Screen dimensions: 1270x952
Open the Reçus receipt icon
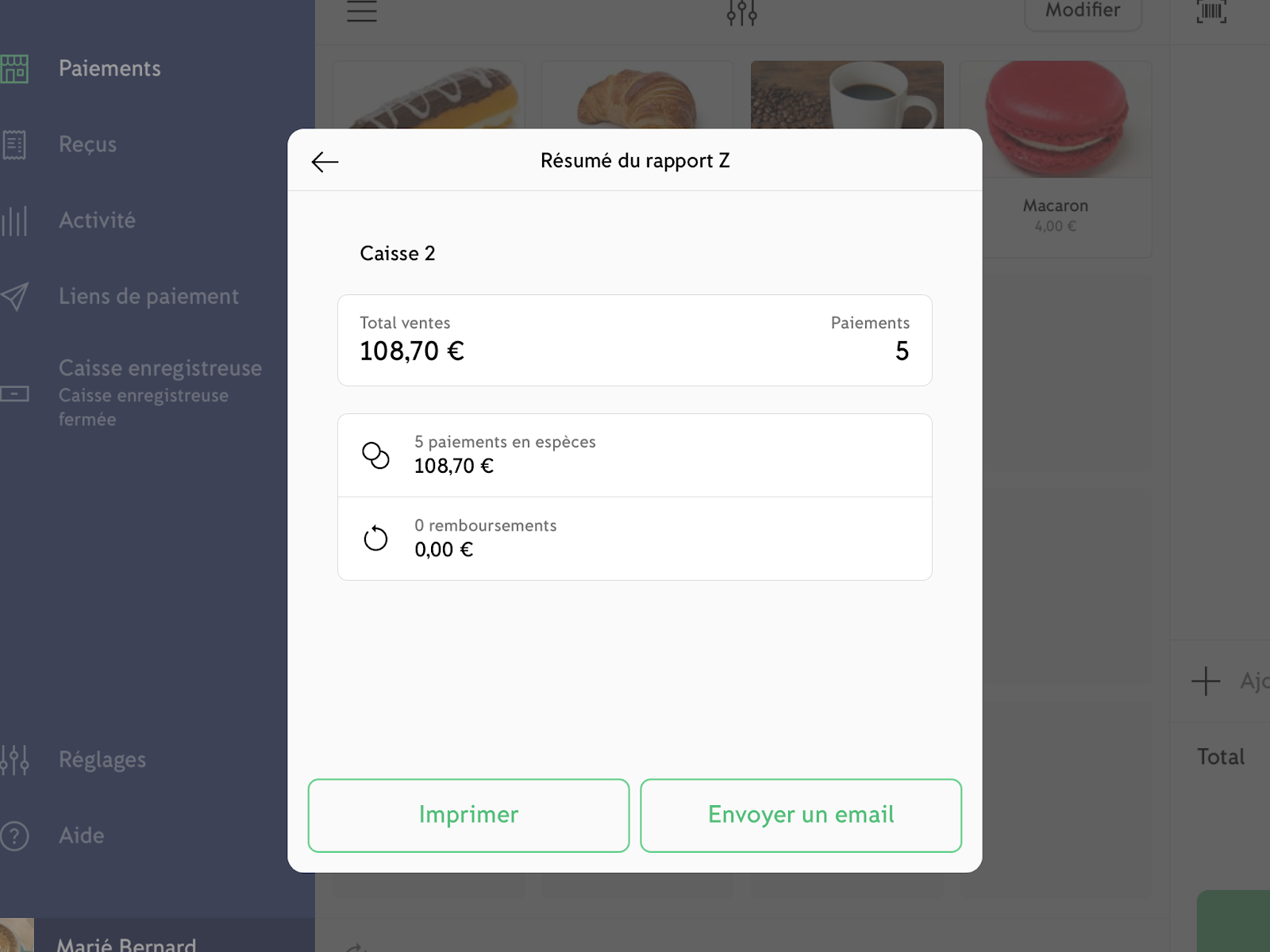tap(14, 144)
